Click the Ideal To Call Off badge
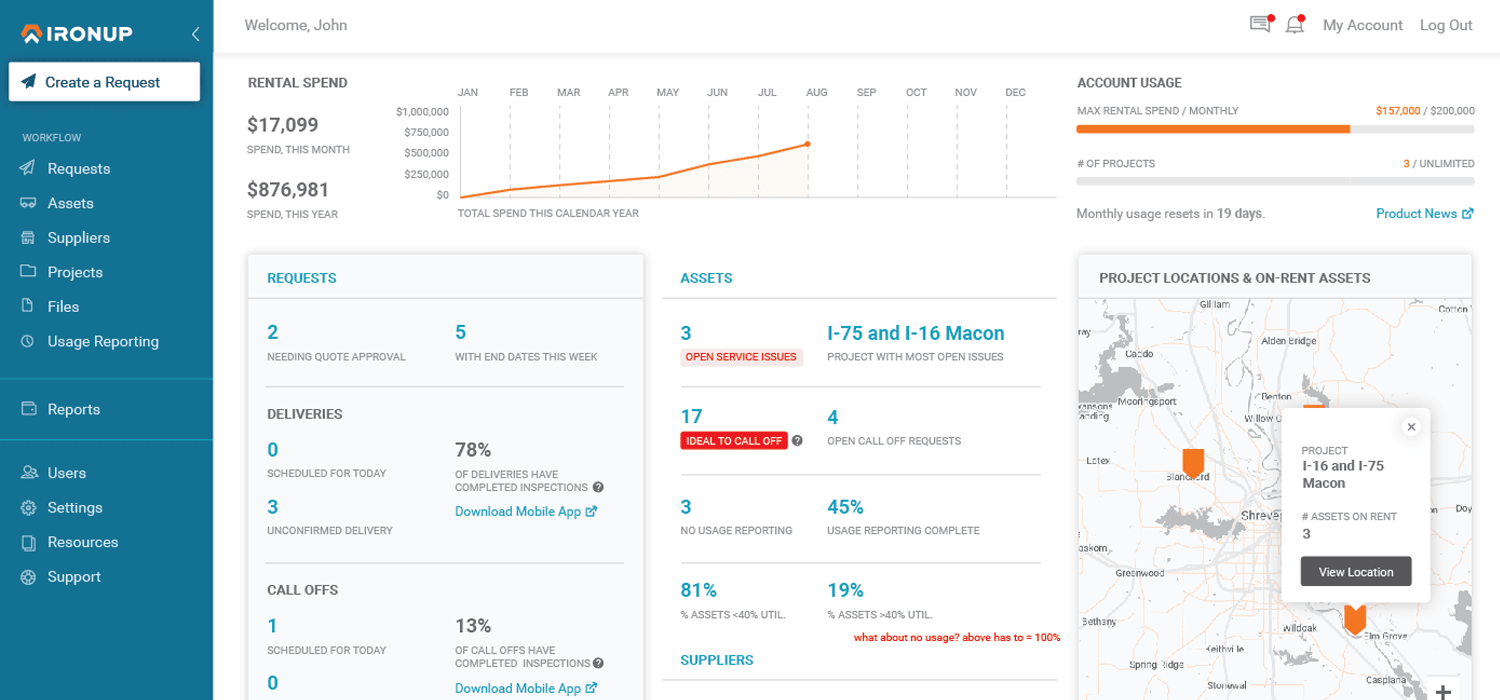1500x700 pixels. point(734,441)
